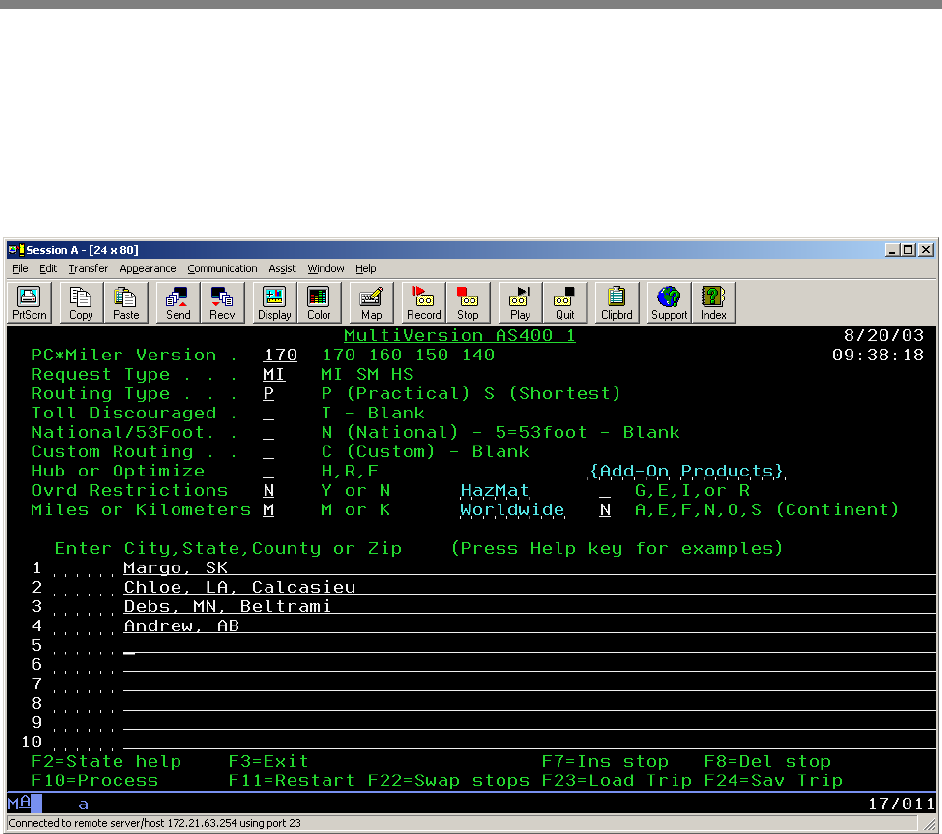The image size is (942, 834).
Task: Click the empty stop 10 entry line
Action: (529, 741)
